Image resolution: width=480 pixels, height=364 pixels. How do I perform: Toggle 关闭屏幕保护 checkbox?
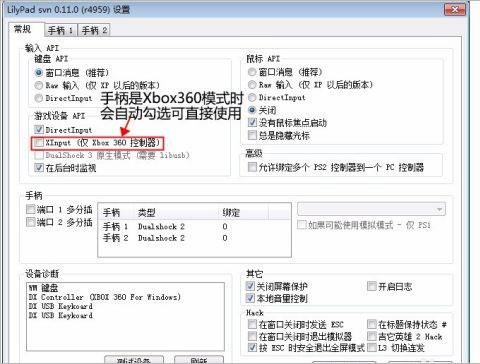point(250,286)
